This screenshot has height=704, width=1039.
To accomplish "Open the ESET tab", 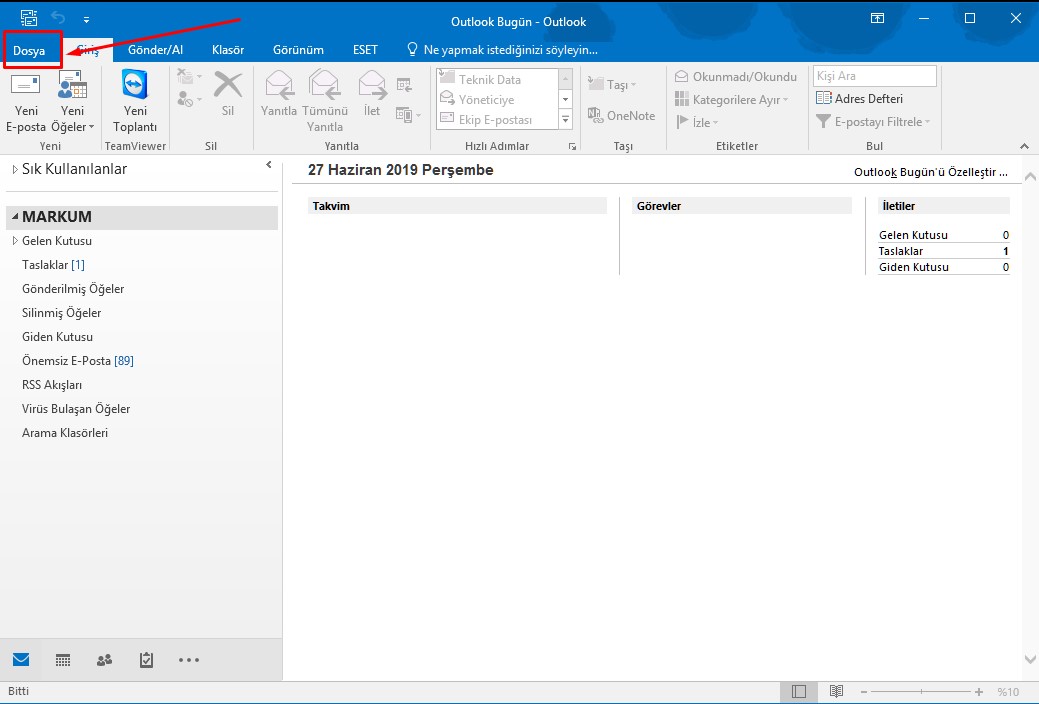I will point(365,50).
